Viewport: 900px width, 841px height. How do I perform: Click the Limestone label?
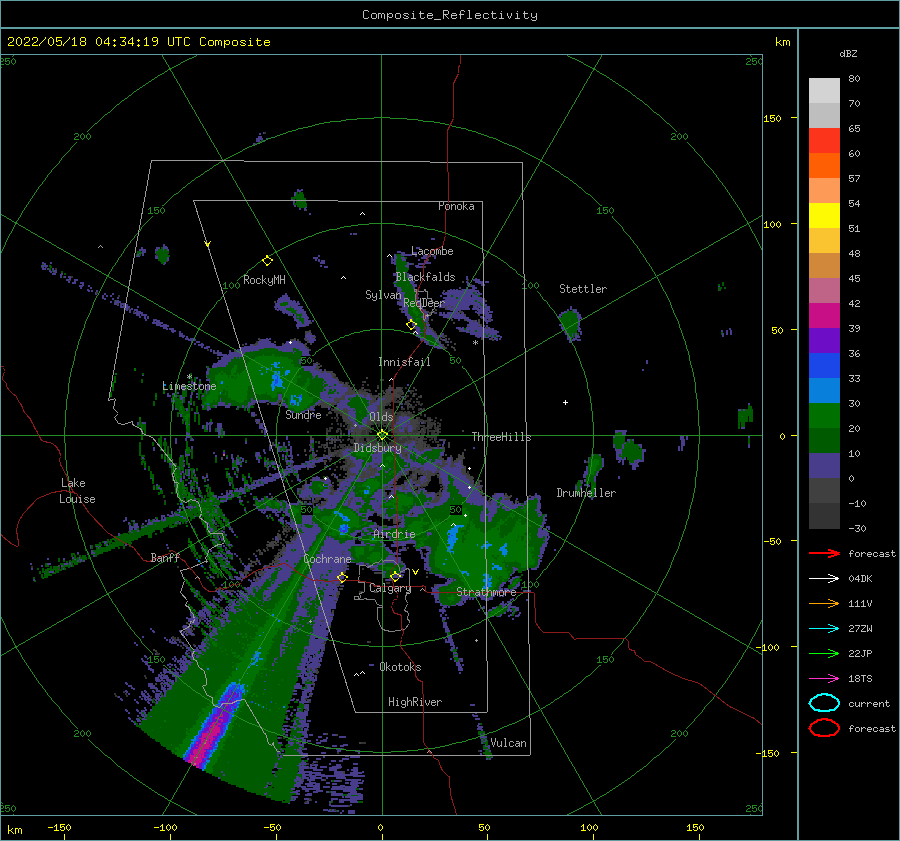tap(189, 386)
